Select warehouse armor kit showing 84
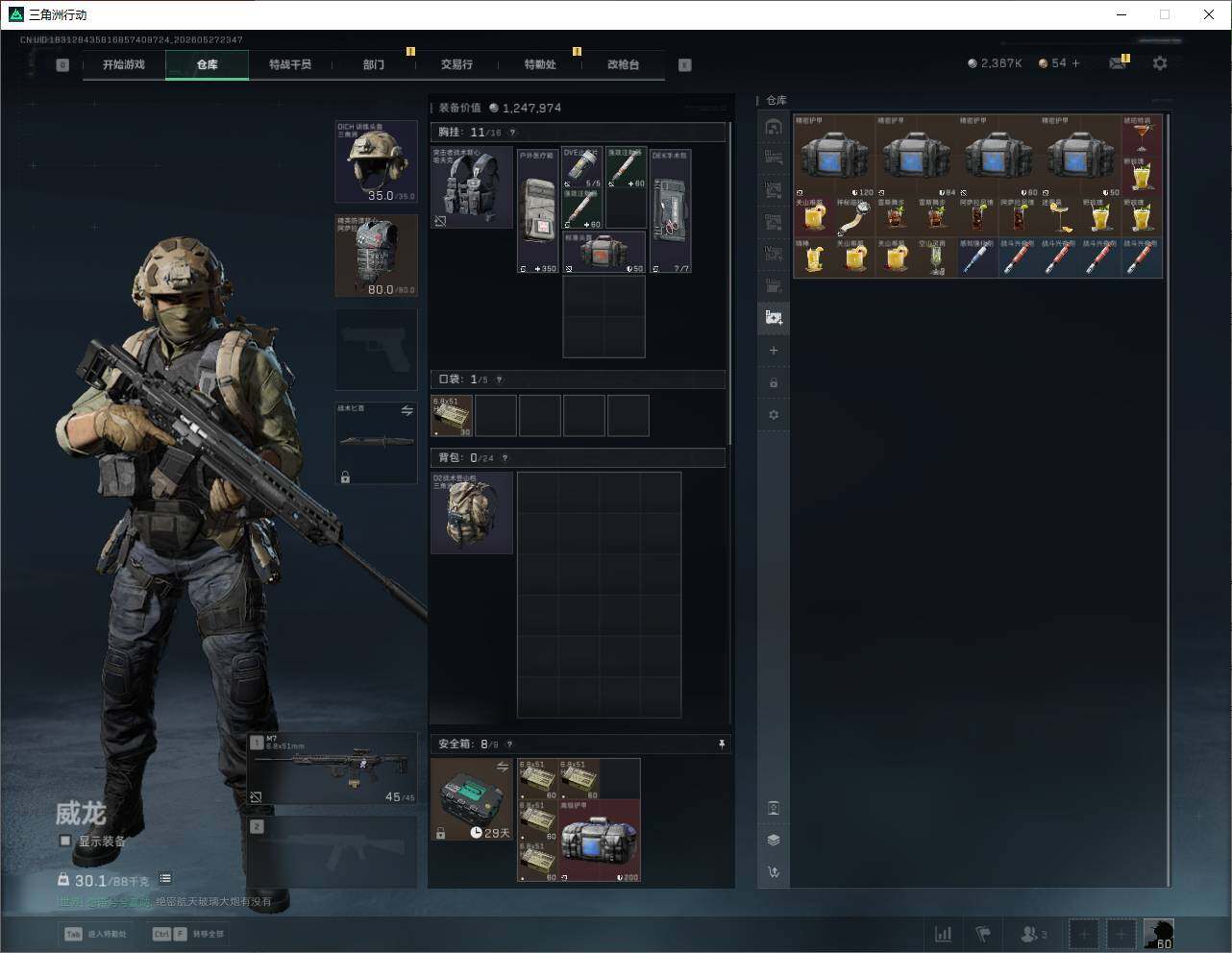The width and height of the screenshot is (1232, 953). (917, 156)
